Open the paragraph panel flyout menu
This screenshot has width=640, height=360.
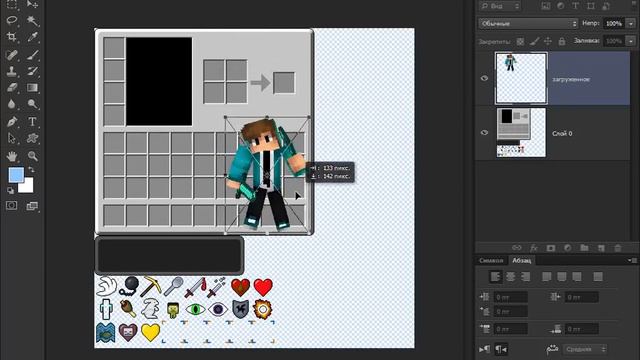632,260
